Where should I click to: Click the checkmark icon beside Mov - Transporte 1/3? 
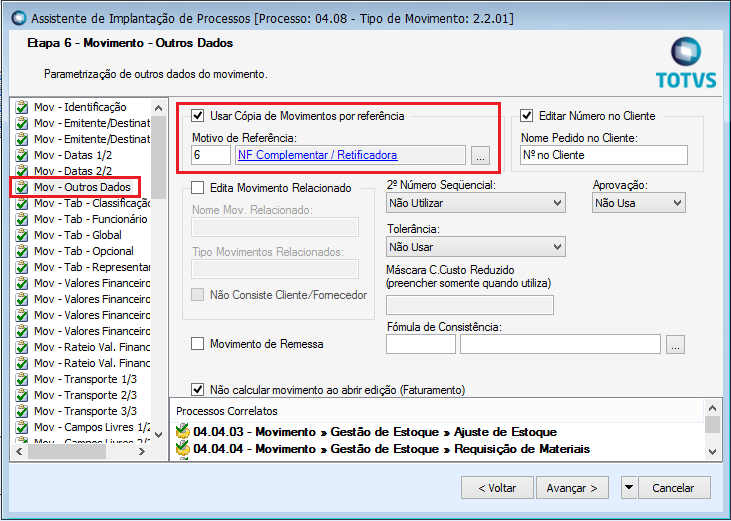pyautogui.click(x=21, y=379)
